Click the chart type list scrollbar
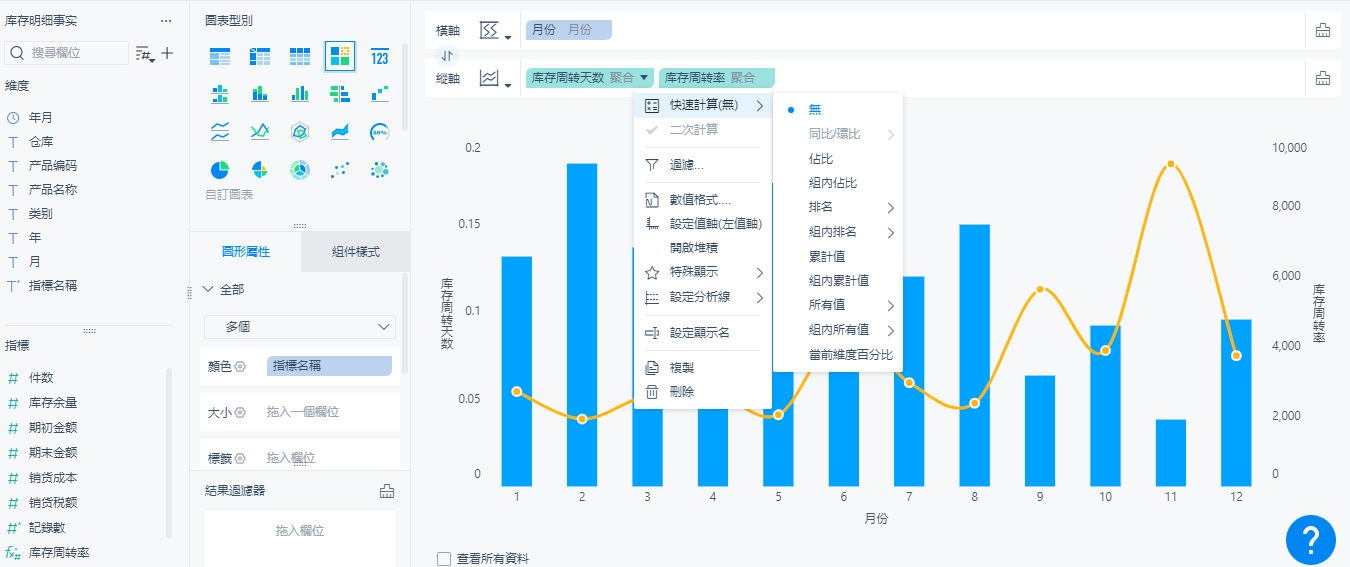The width and height of the screenshot is (1350, 567). click(x=405, y=86)
